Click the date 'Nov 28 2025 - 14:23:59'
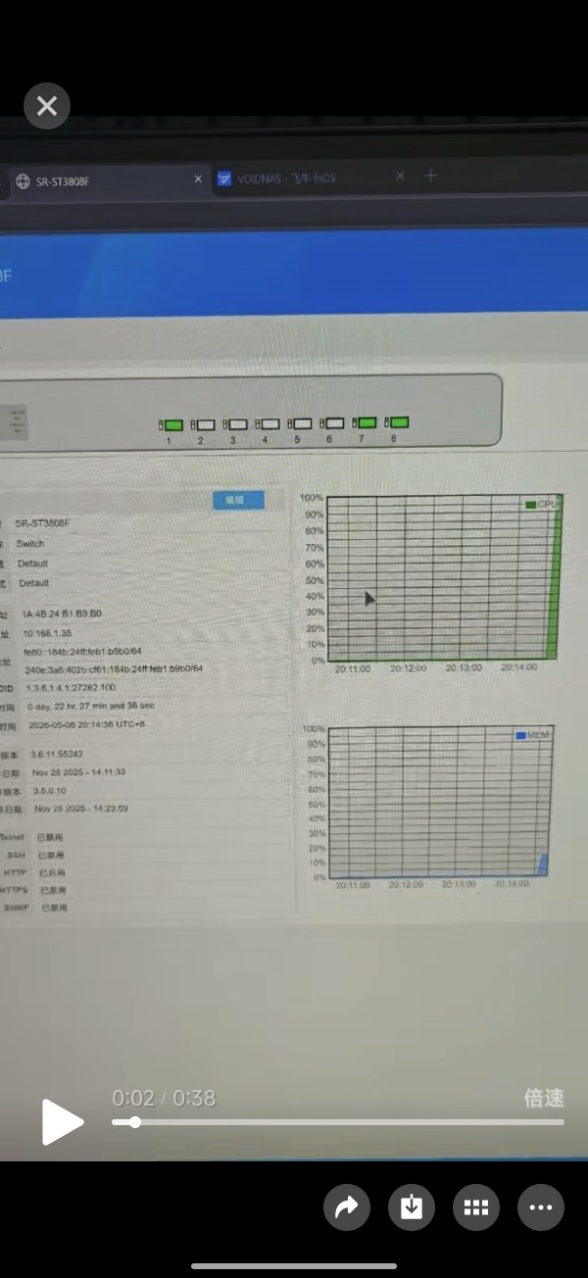This screenshot has width=588, height=1278. pyautogui.click(x=81, y=808)
